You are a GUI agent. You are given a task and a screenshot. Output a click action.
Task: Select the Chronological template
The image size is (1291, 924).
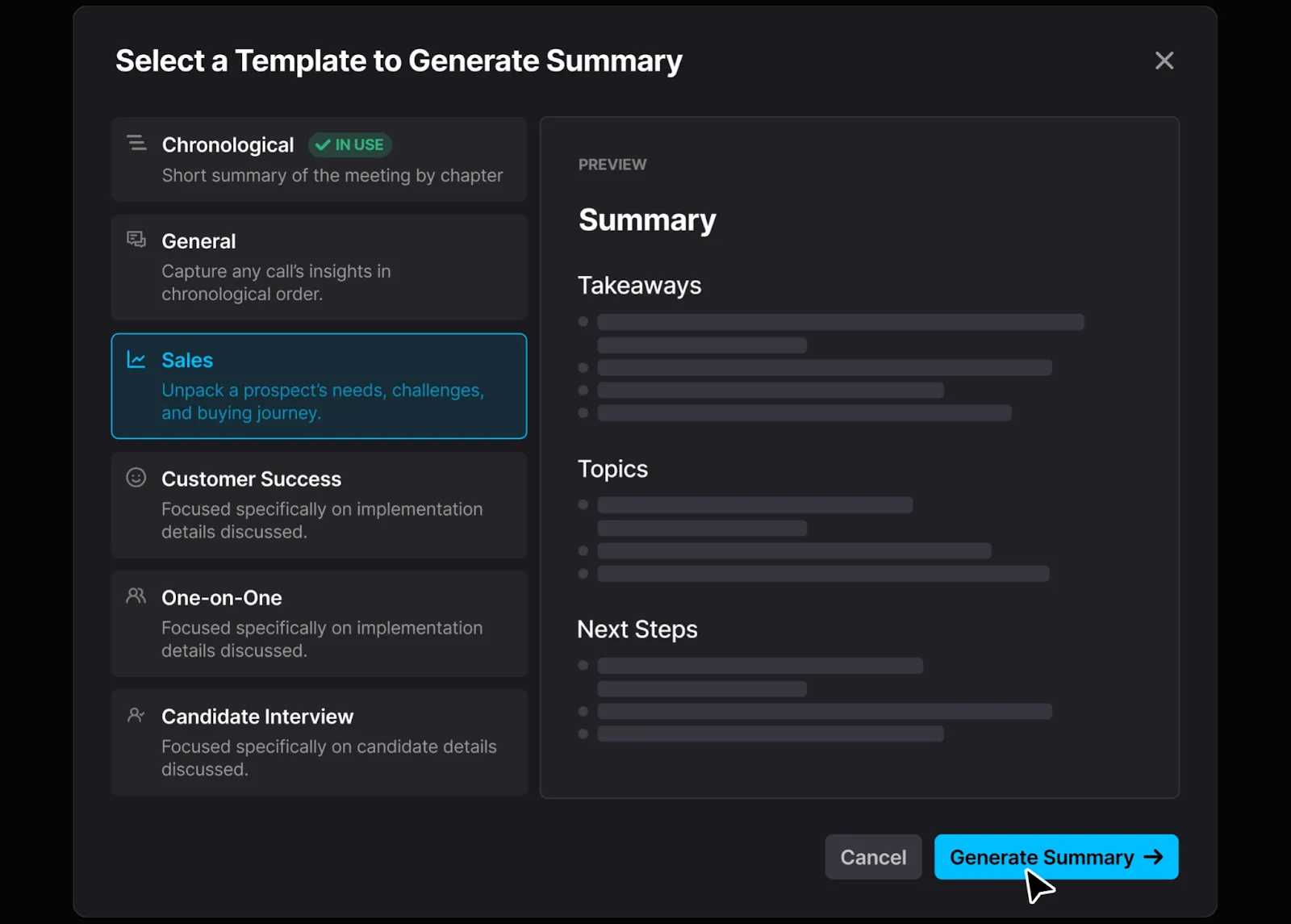point(319,159)
